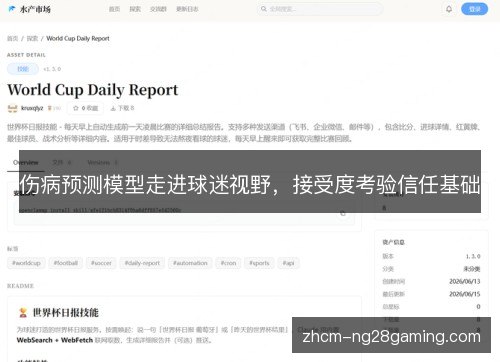This screenshot has height=362, width=500.
Task: Click the created date 2026/06/13
Action: point(465,281)
